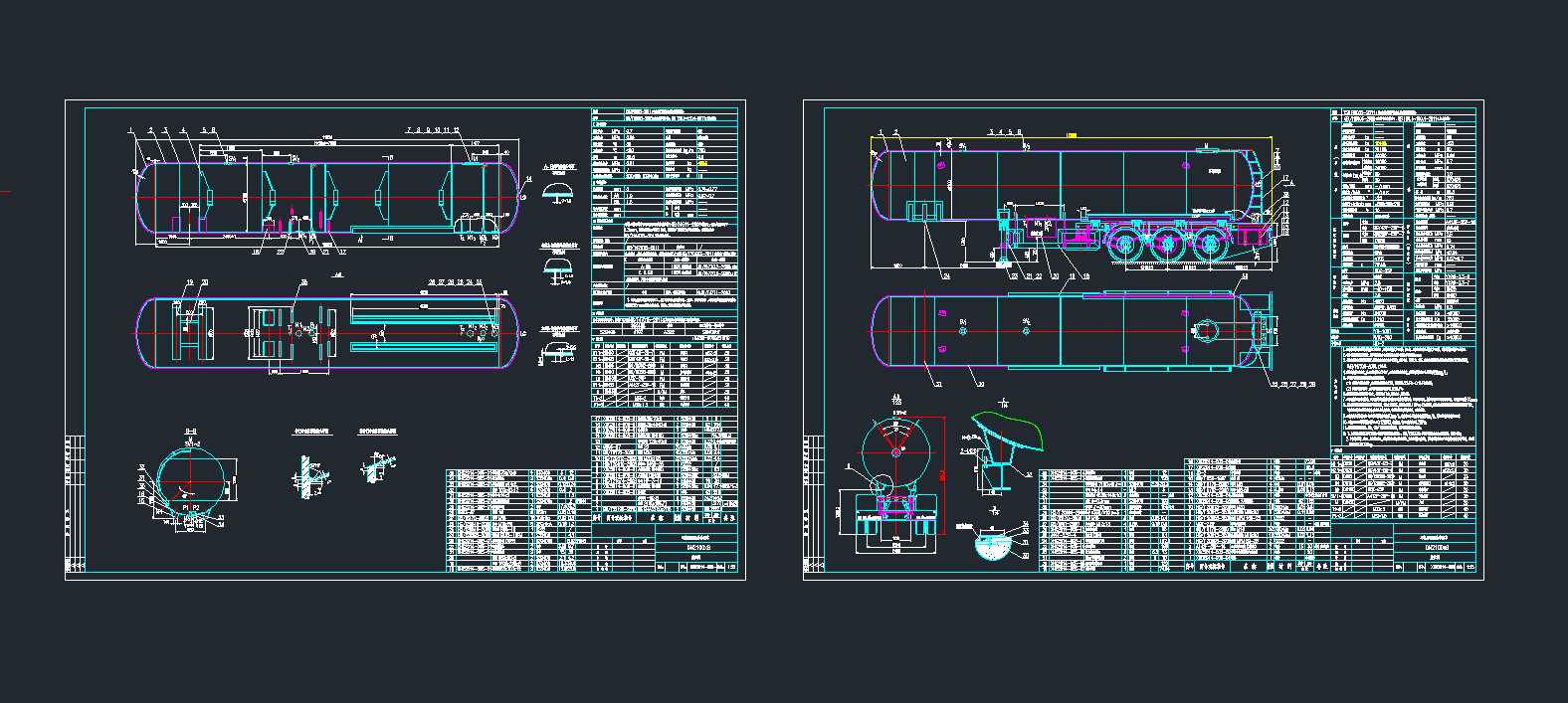Screen dimensions: 1568x703
Task: Select the tank side elevation in left sheet
Action: click(x=329, y=195)
